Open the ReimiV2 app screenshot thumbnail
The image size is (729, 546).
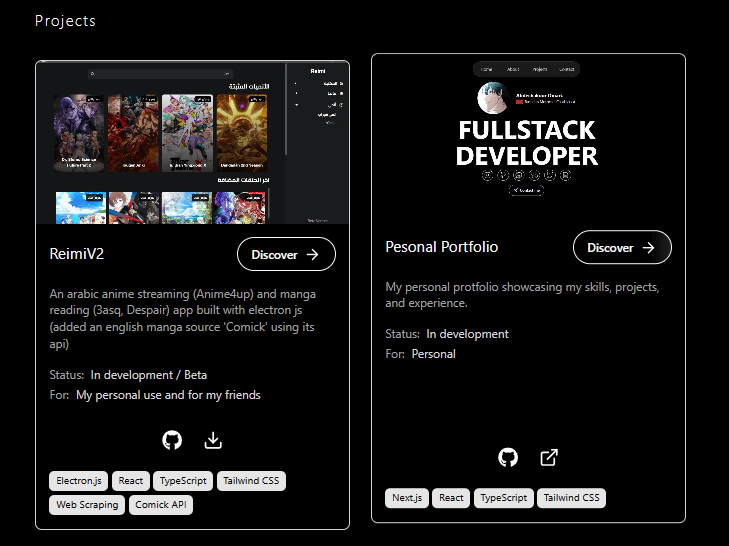coord(192,143)
